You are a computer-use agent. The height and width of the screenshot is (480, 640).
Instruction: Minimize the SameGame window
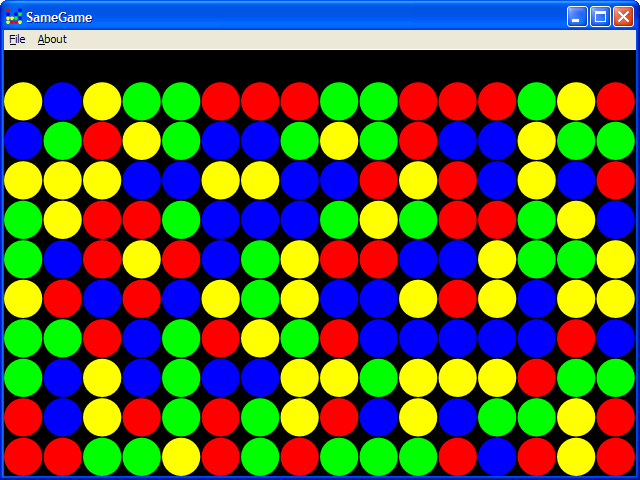pyautogui.click(x=577, y=17)
